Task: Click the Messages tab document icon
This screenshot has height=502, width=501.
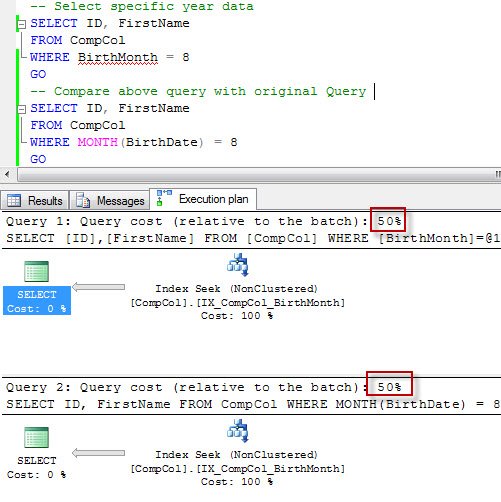Action: click(x=83, y=200)
